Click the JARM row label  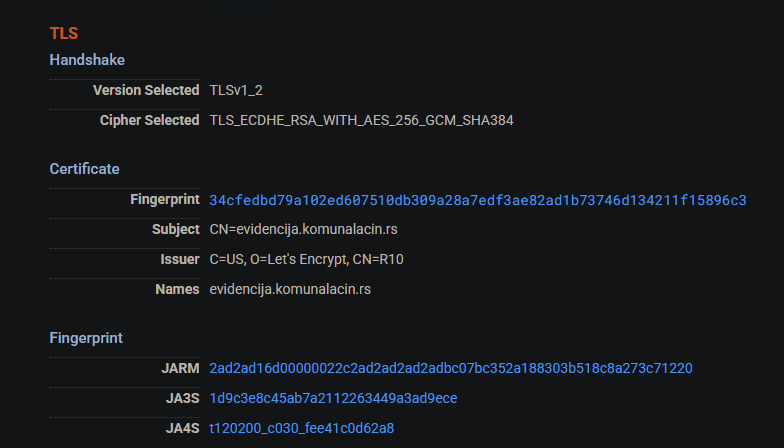(180, 368)
